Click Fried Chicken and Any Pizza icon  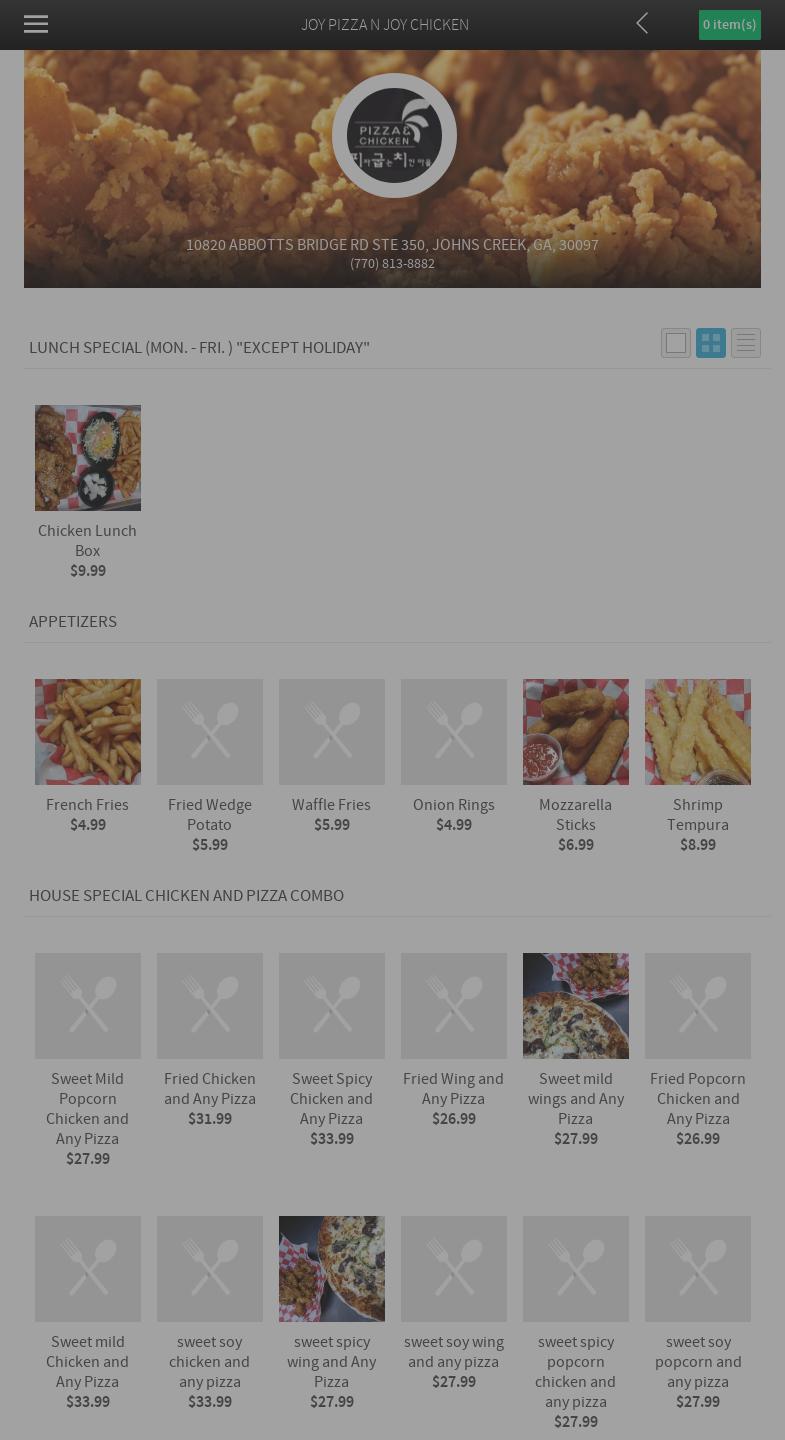pos(210,1006)
